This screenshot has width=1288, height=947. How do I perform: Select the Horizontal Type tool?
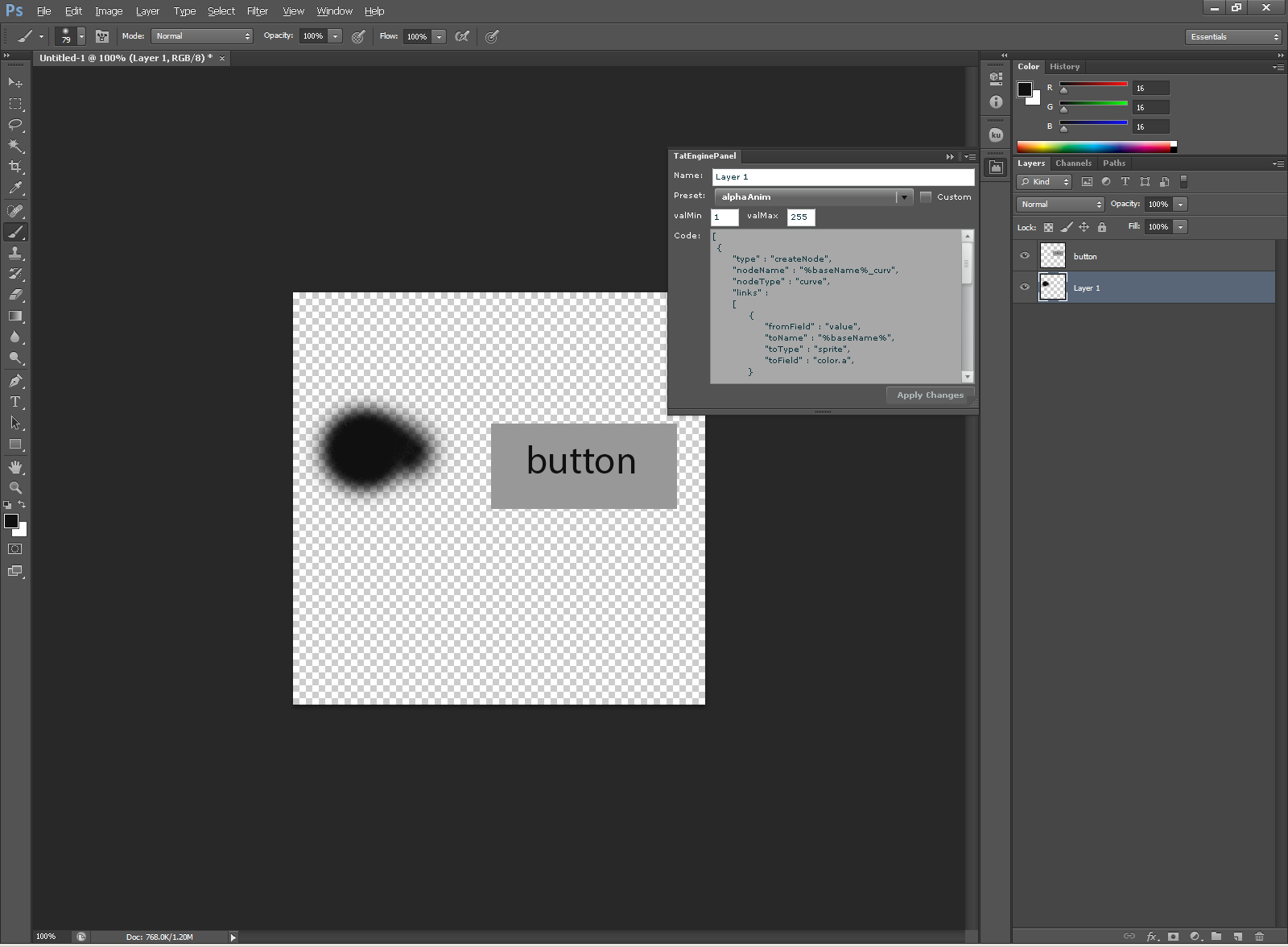coord(15,402)
